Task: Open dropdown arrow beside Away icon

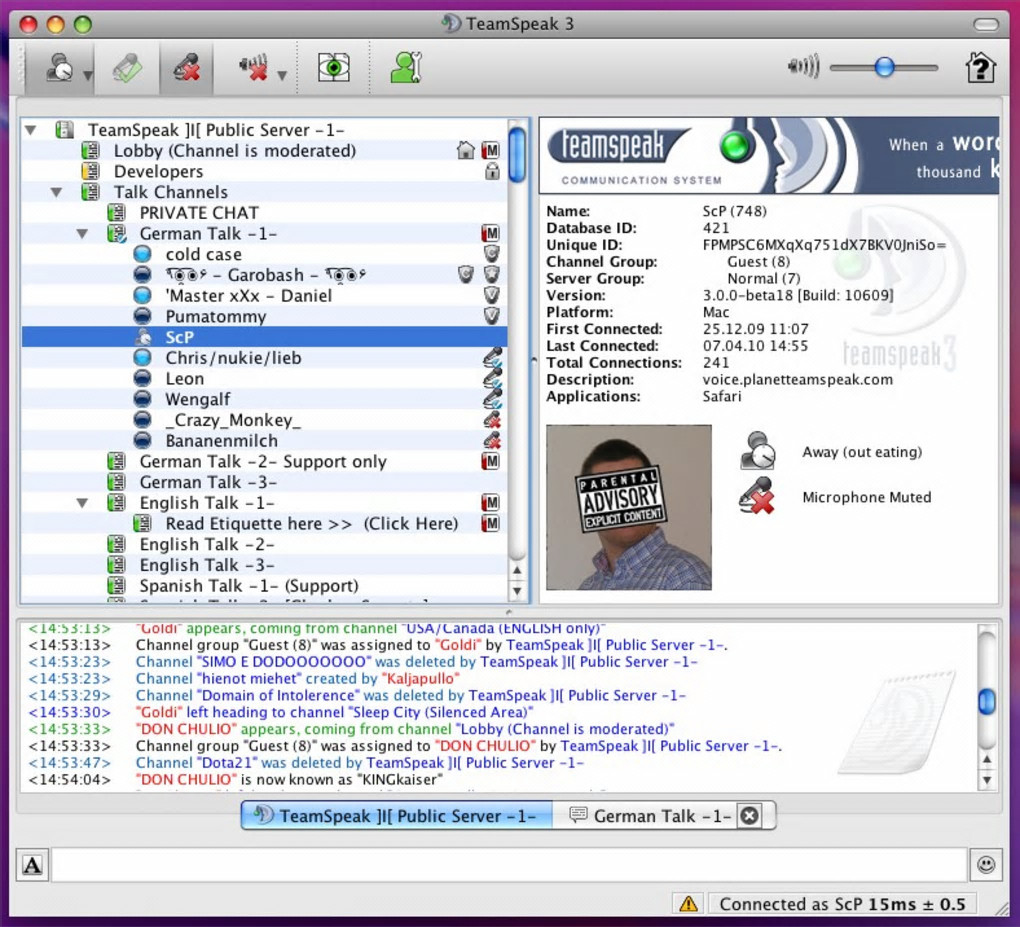Action: pyautogui.click(x=88, y=76)
